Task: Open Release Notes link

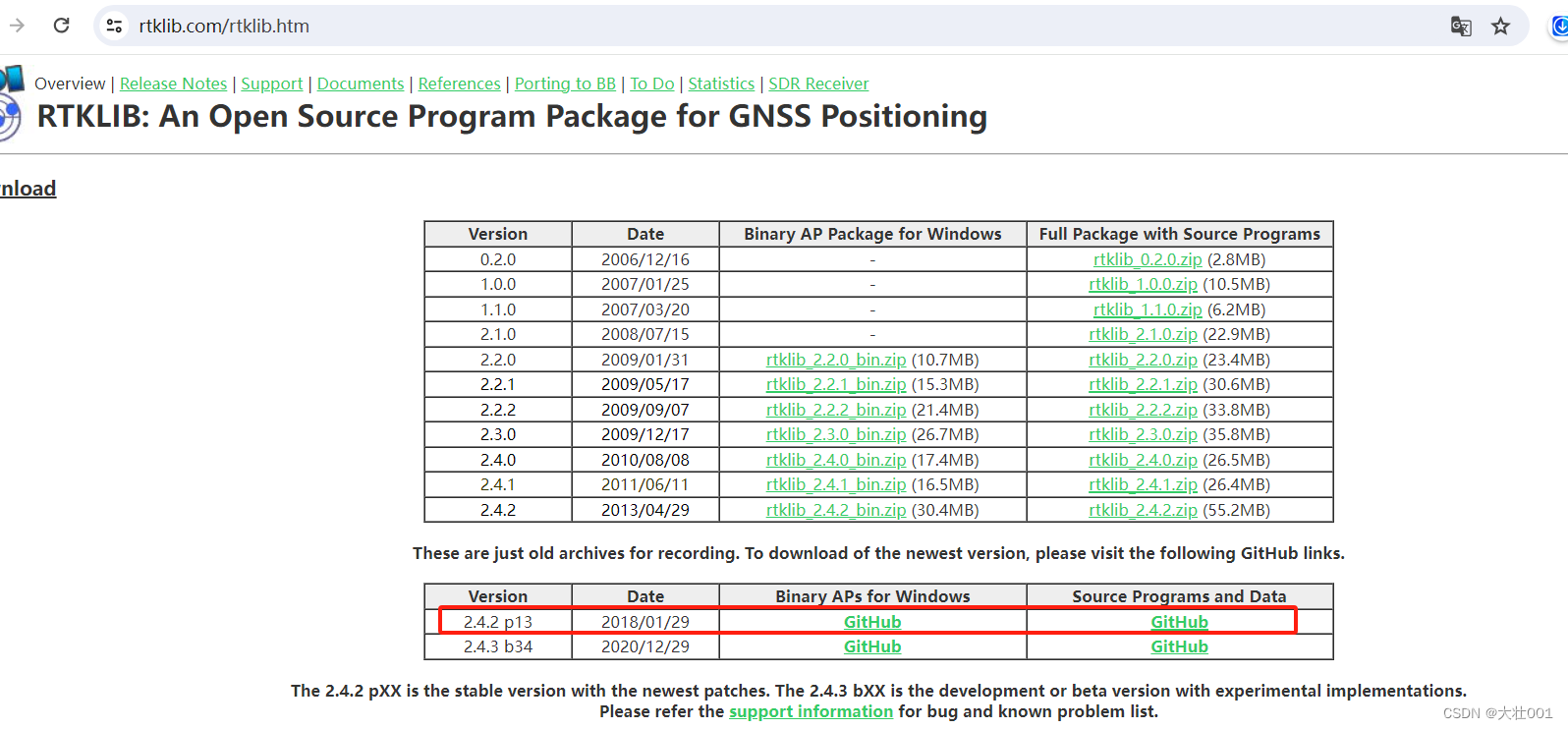Action: (173, 84)
